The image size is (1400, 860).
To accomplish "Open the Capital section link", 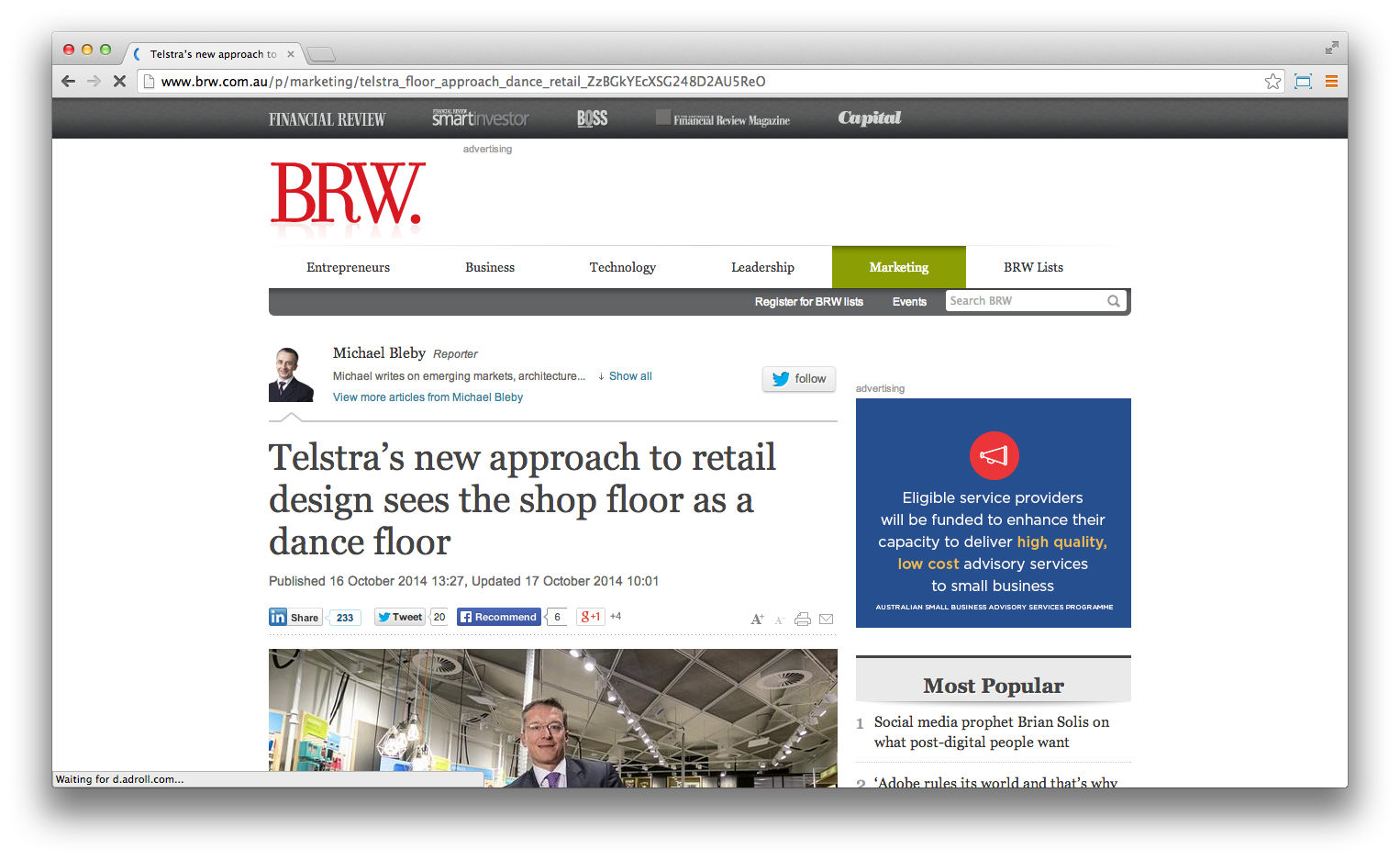I will point(870,117).
